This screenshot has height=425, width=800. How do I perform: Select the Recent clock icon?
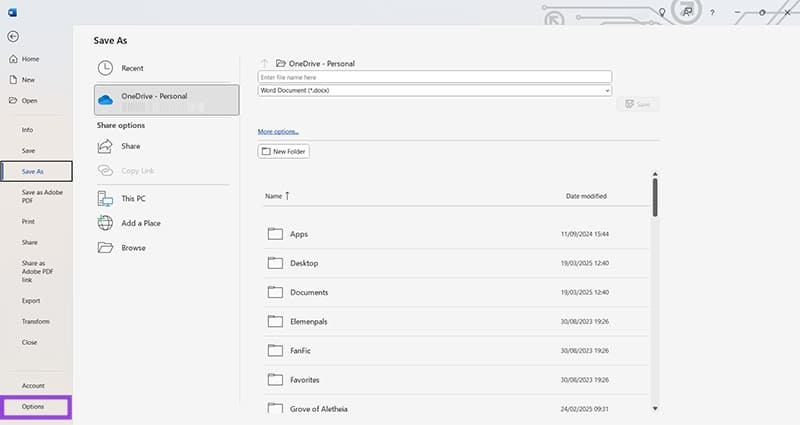pyautogui.click(x=106, y=68)
